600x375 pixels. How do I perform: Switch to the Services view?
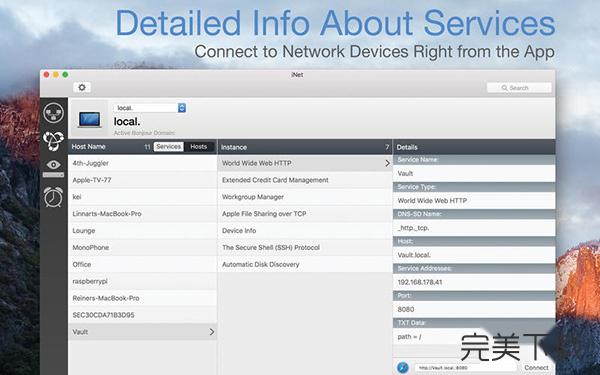pos(168,147)
